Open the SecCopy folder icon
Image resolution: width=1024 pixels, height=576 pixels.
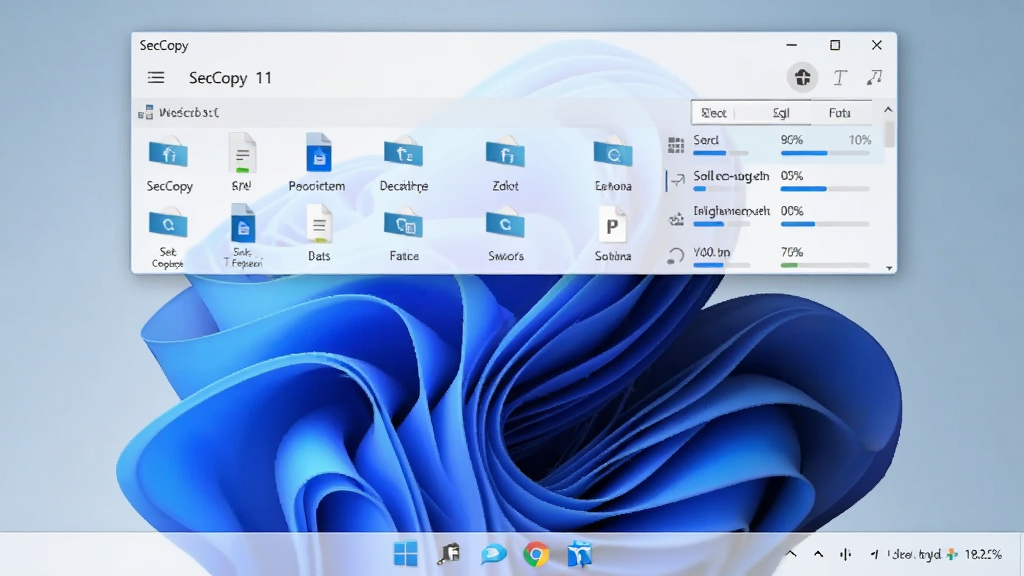coord(168,153)
